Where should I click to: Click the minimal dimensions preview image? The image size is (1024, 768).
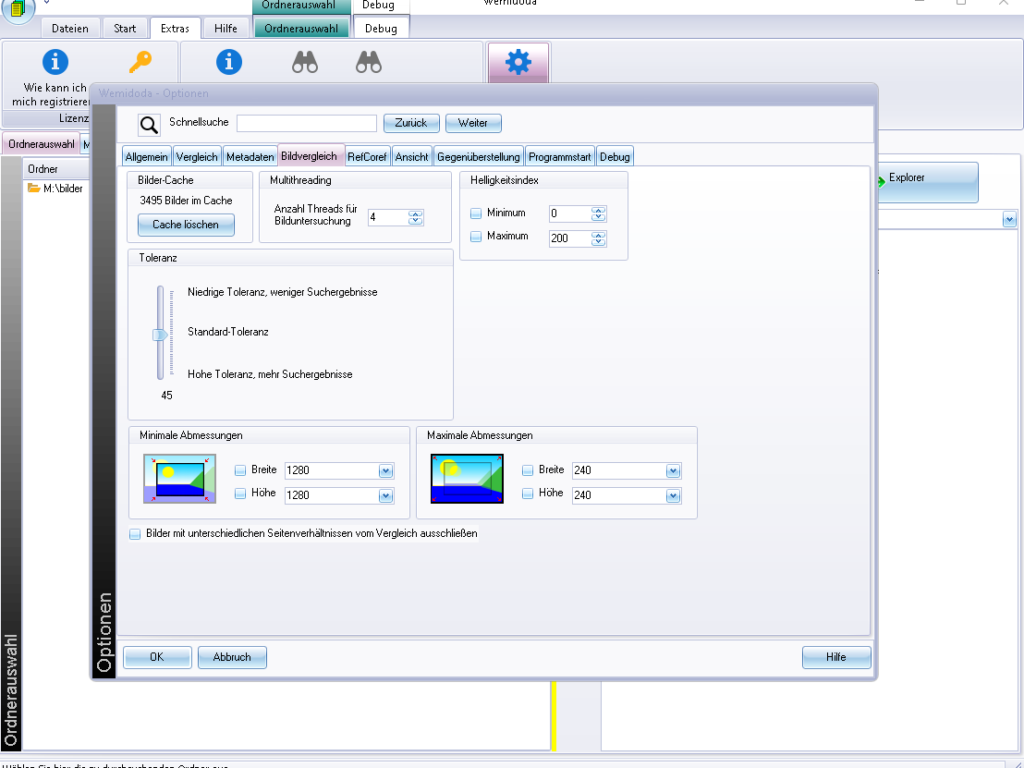179,479
